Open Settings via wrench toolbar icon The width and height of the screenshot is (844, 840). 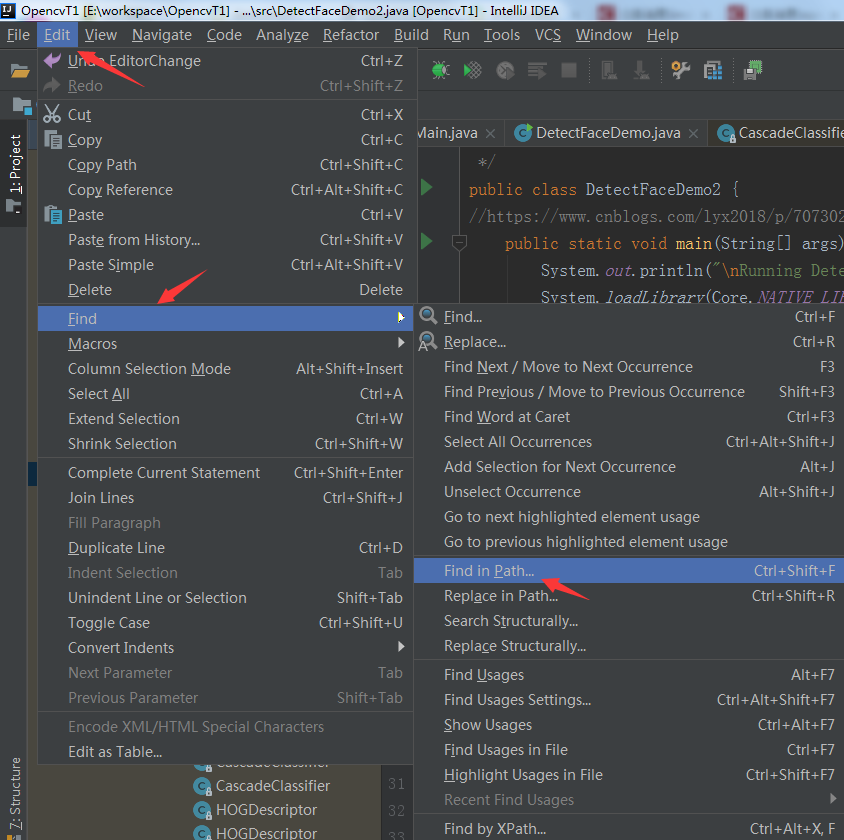(680, 70)
